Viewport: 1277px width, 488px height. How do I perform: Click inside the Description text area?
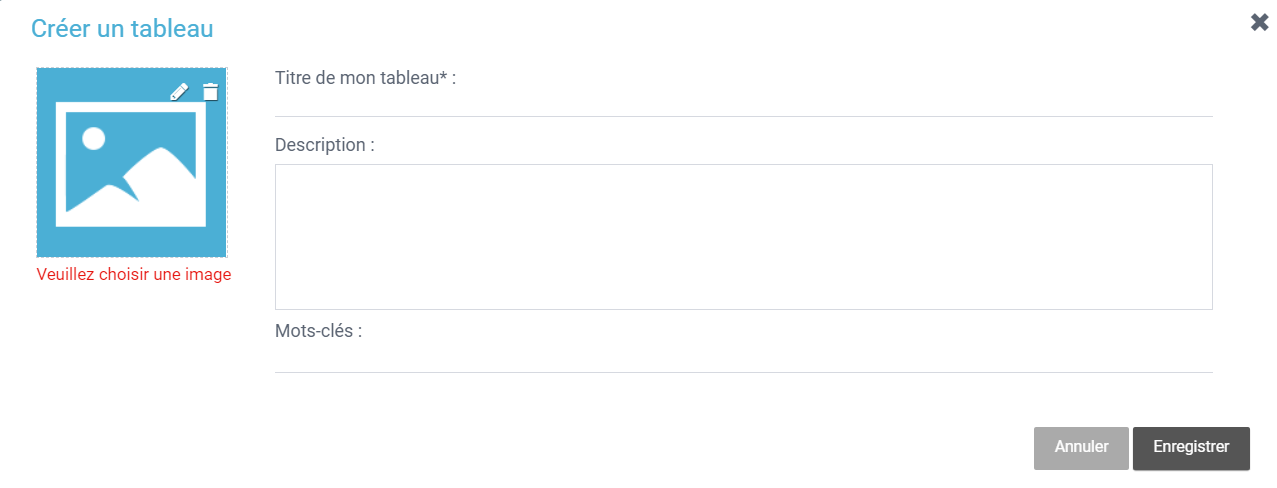(743, 237)
